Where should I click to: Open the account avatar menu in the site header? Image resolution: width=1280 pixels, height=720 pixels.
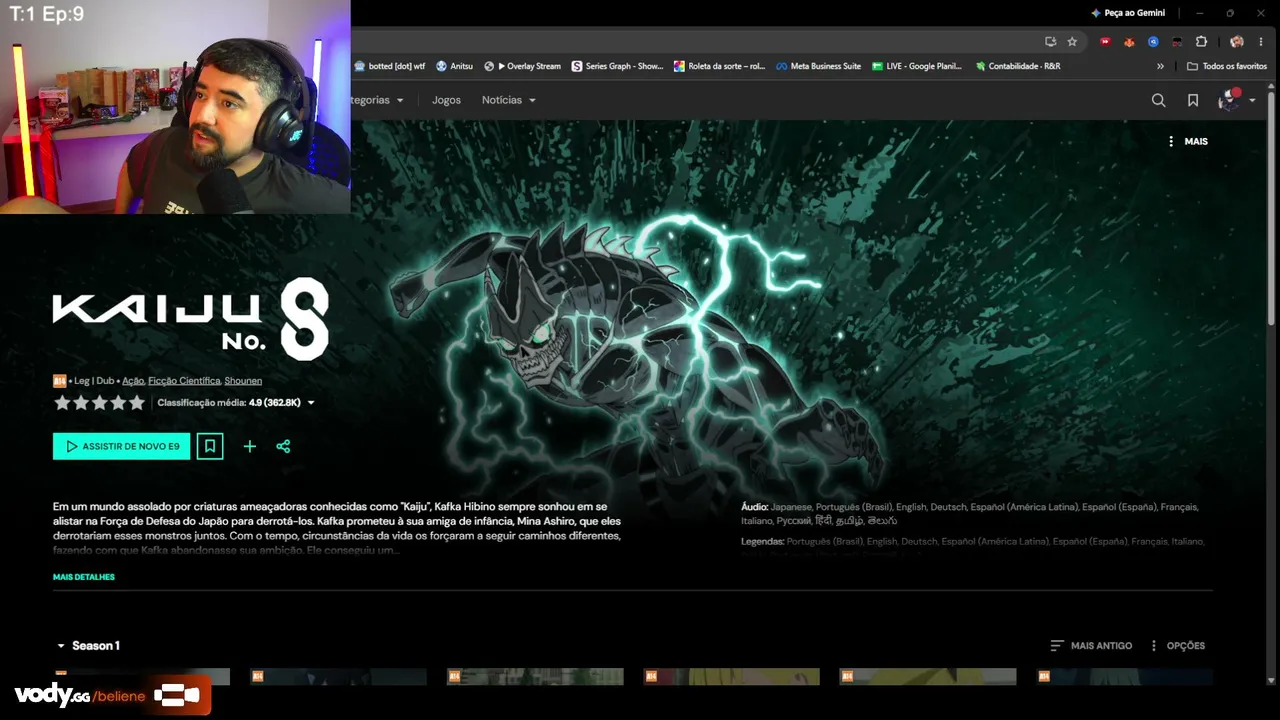[x=1236, y=100]
